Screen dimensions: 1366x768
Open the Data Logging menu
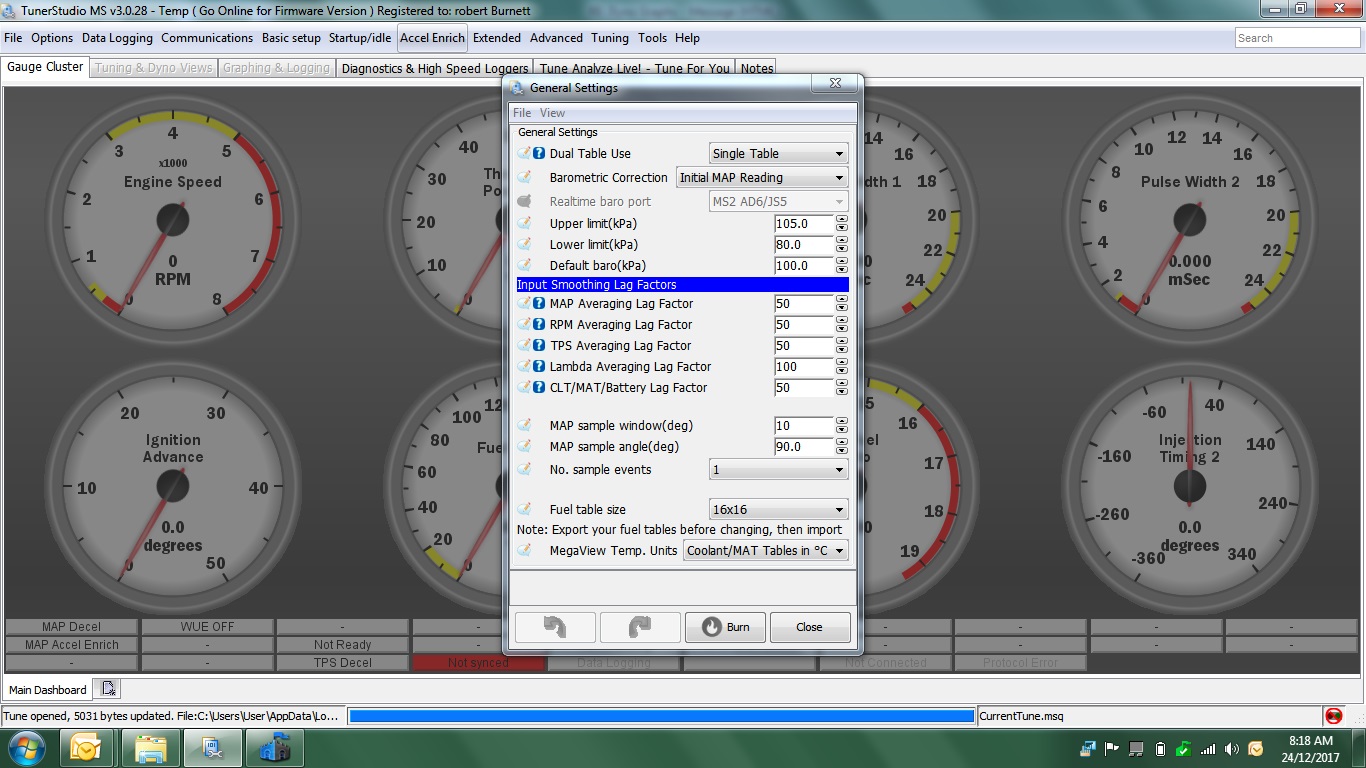point(117,38)
